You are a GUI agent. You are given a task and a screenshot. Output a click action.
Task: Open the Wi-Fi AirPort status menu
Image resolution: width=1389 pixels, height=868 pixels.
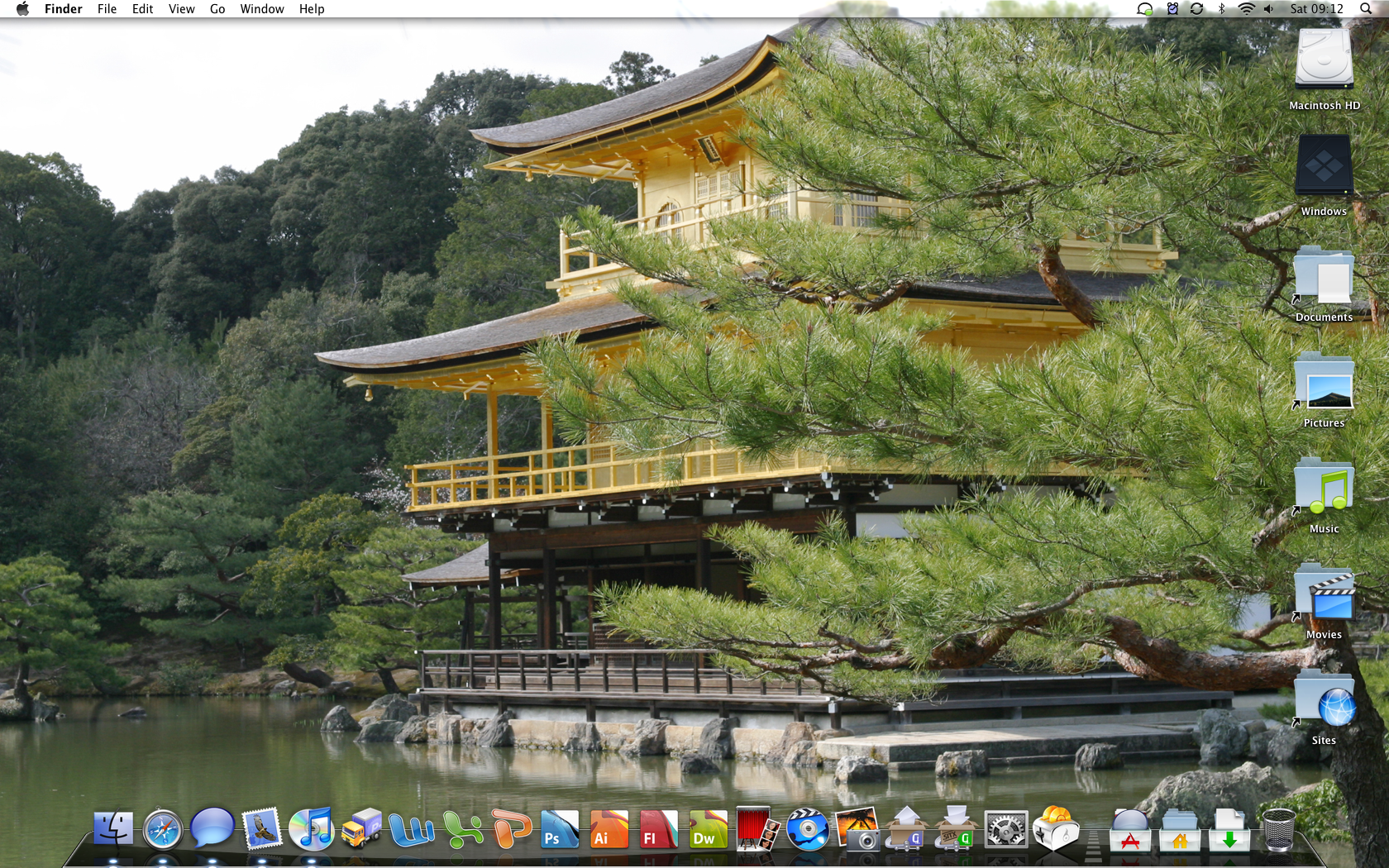1246,9
